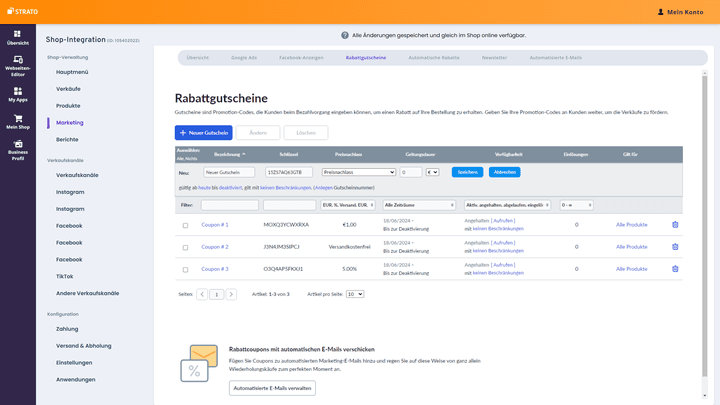The image size is (720, 405).
Task: Click the Abbrechen button
Action: (x=505, y=172)
